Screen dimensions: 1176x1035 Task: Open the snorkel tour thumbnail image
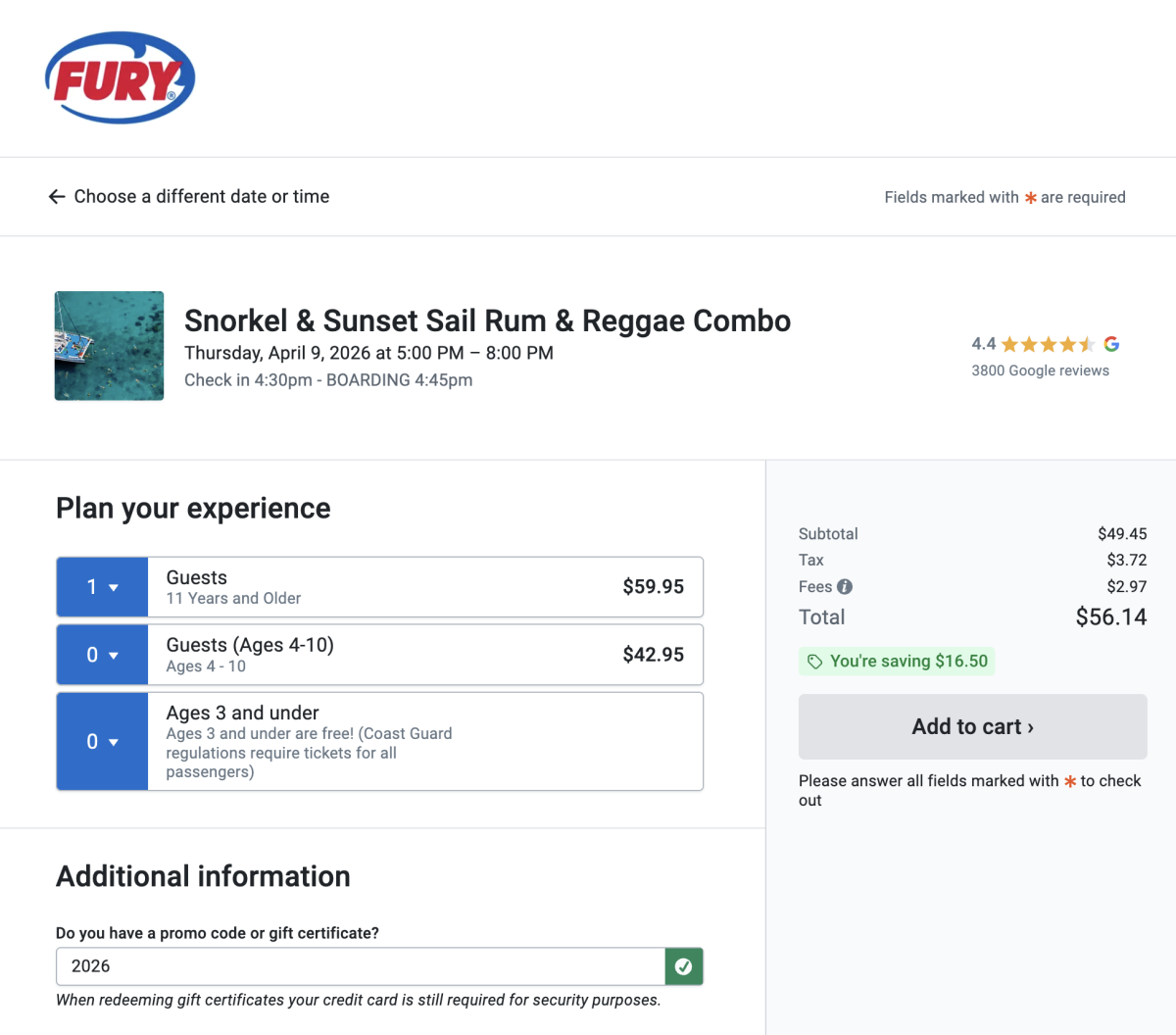tap(109, 346)
